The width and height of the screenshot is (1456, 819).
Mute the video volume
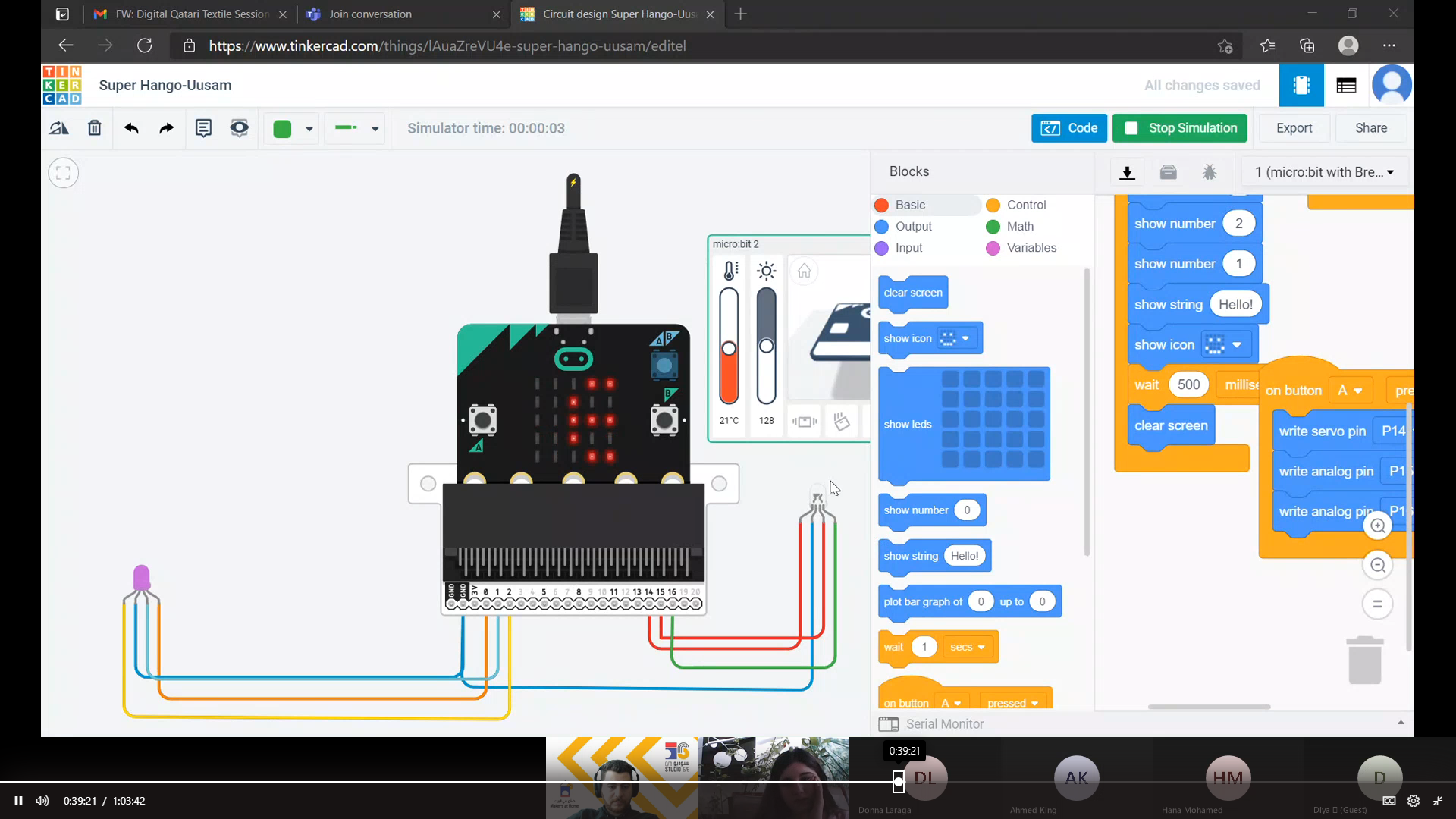(x=42, y=801)
